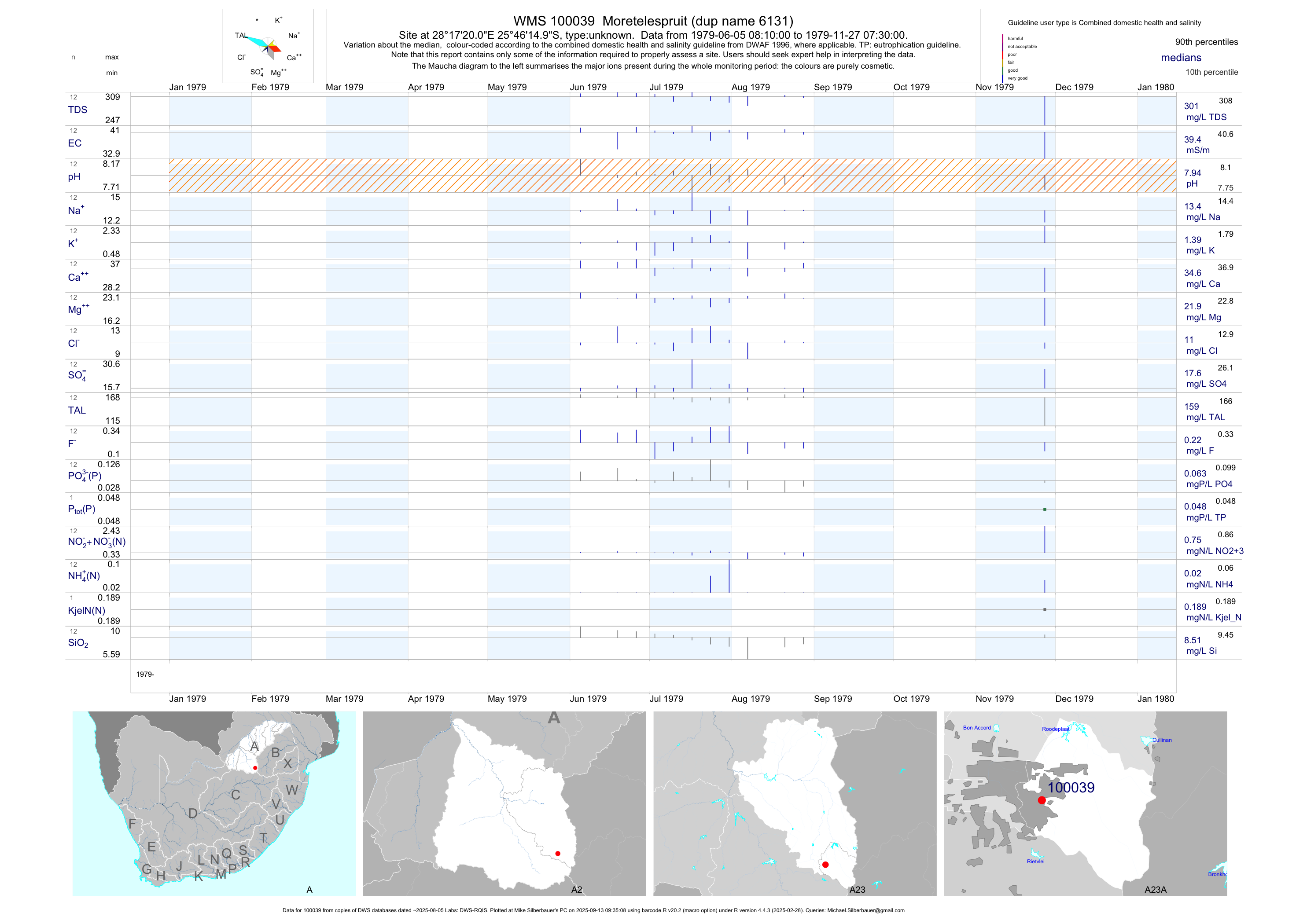Click red site marker on South Africa map

click(x=255, y=768)
